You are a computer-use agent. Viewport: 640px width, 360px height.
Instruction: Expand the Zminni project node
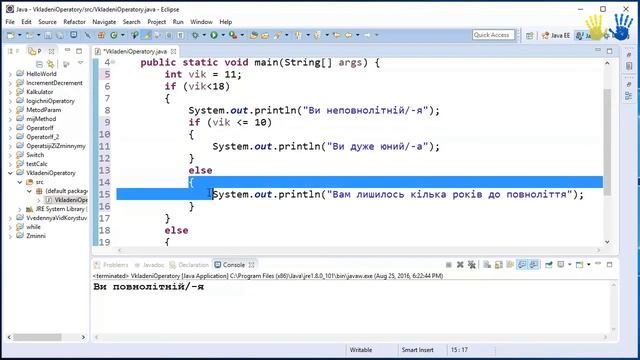(x=10, y=236)
